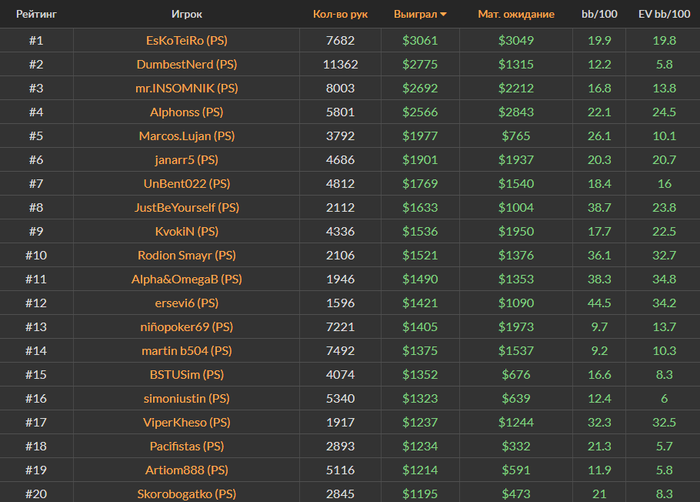Open DumbestNerd (PS) player link
The height and width of the screenshot is (502, 700).
coord(186,64)
